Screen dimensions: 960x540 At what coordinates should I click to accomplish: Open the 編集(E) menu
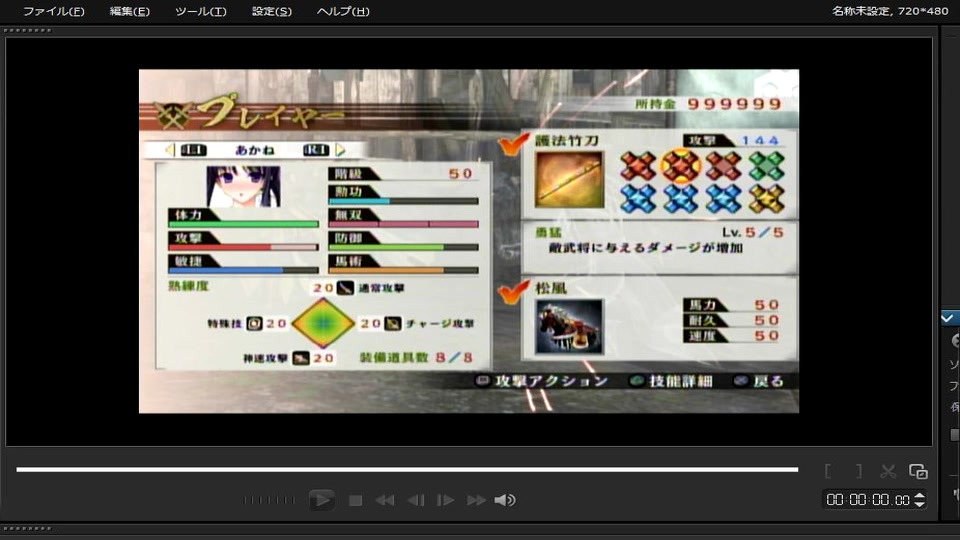(x=129, y=11)
